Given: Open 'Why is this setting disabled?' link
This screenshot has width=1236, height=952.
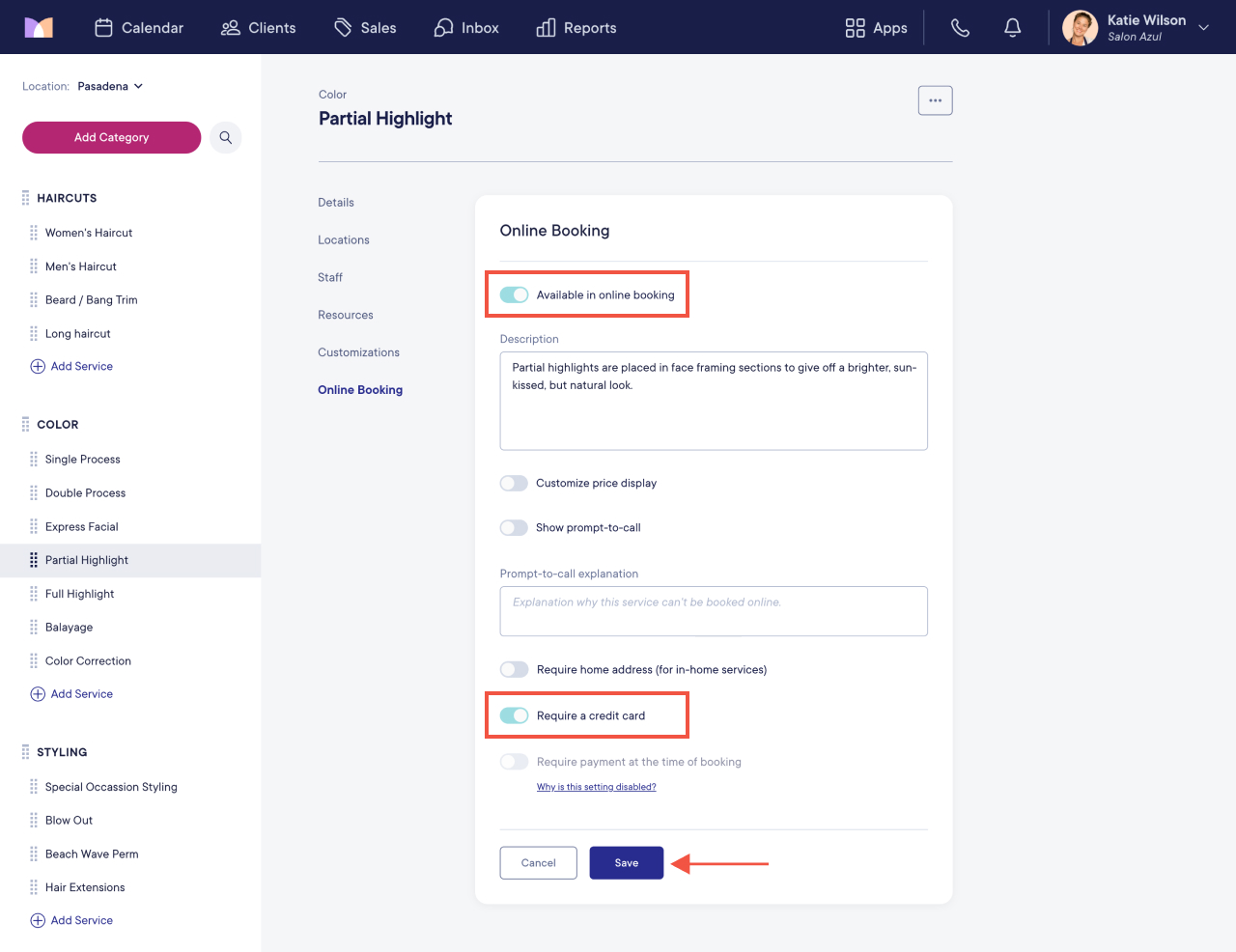Looking at the screenshot, I should 597,787.
